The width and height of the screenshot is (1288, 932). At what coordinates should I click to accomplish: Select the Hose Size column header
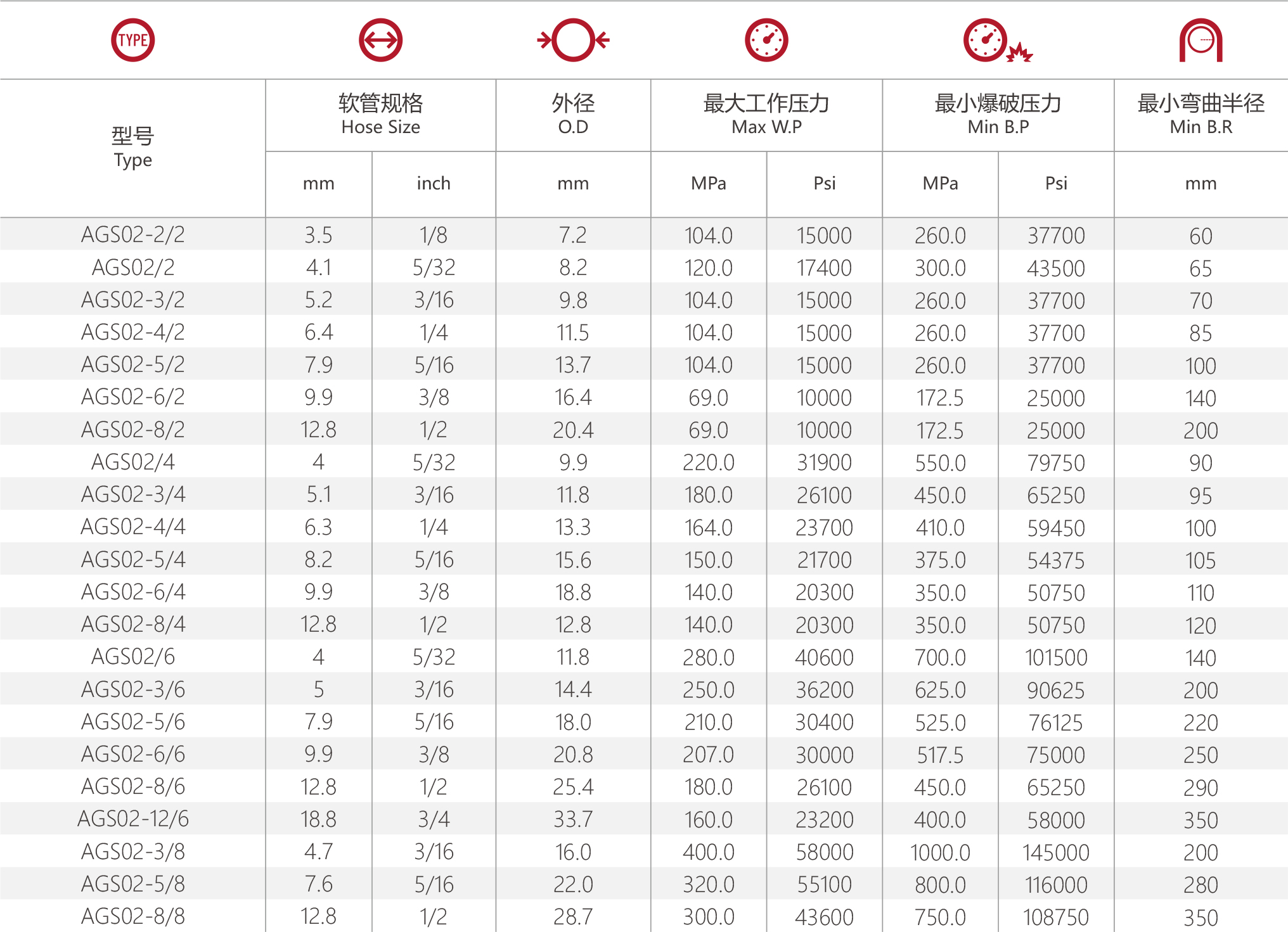(x=380, y=115)
